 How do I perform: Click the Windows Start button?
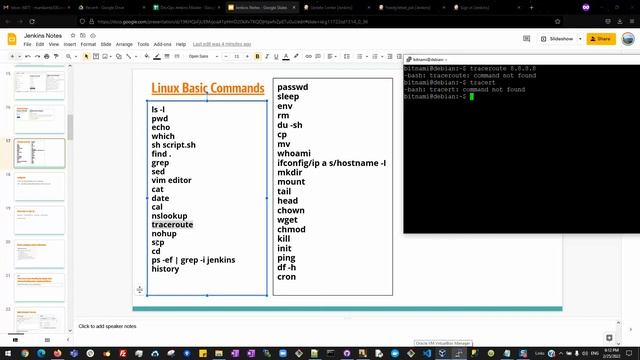(x=8, y=353)
